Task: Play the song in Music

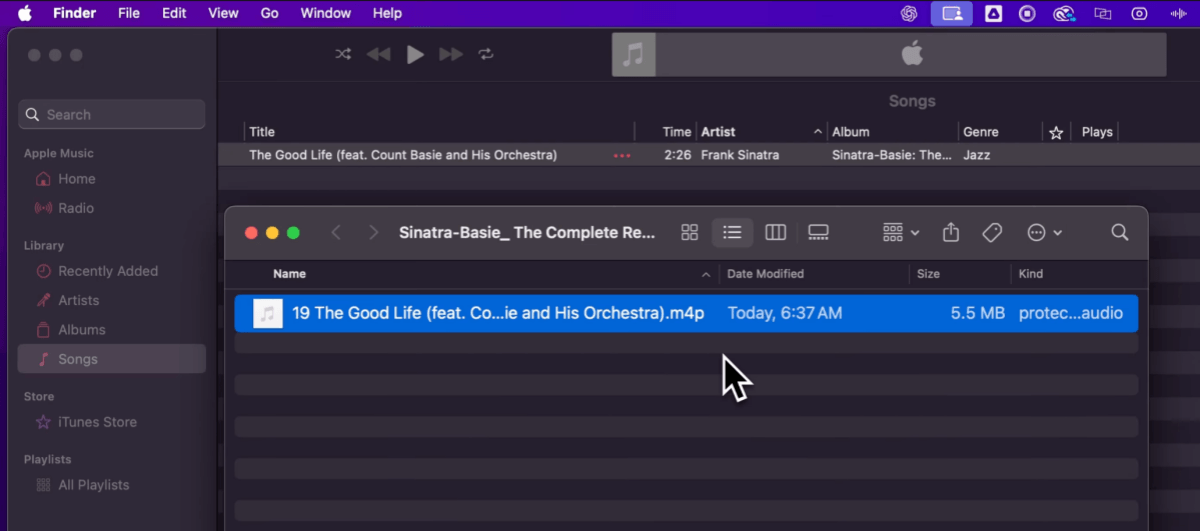Action: [415, 54]
